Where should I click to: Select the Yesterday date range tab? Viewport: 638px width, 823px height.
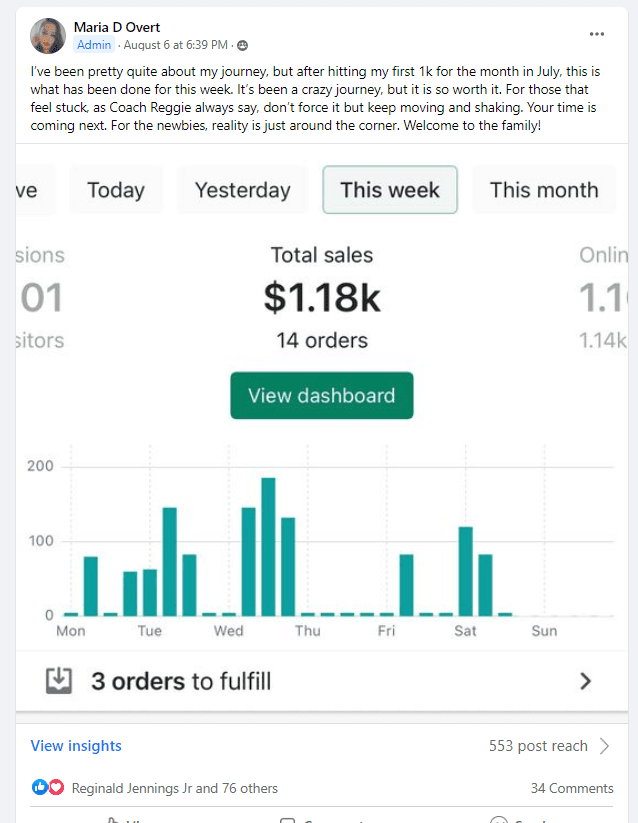[x=243, y=190]
